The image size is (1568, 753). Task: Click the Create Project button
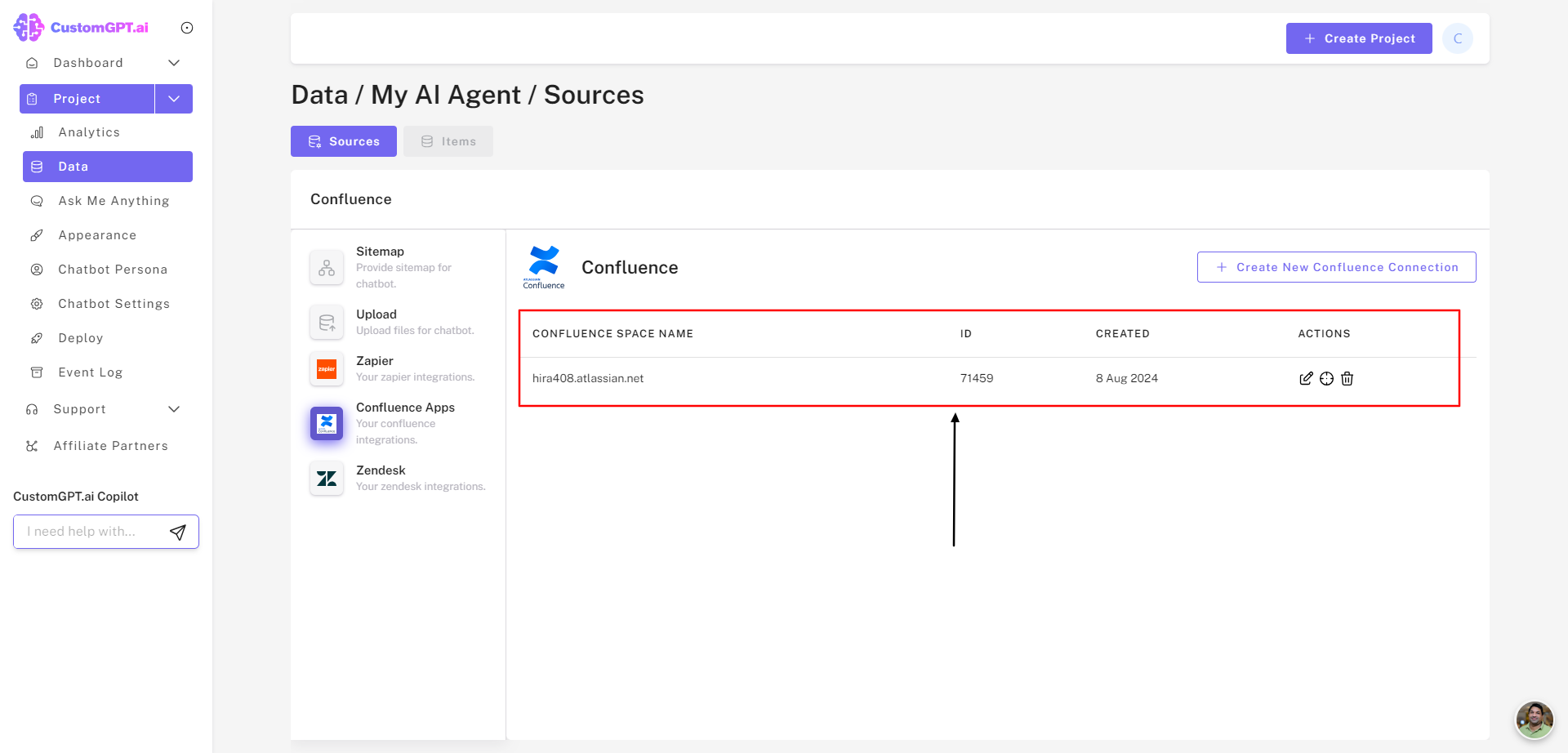(x=1359, y=38)
